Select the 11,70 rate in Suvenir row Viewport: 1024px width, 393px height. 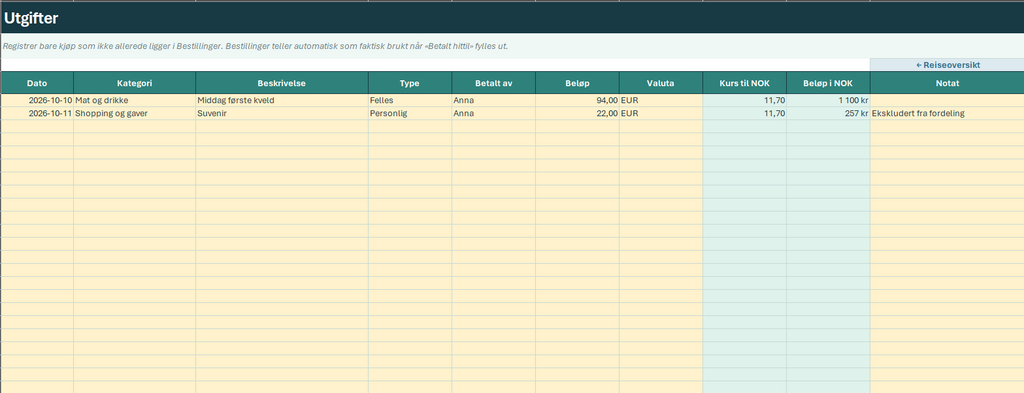click(744, 114)
